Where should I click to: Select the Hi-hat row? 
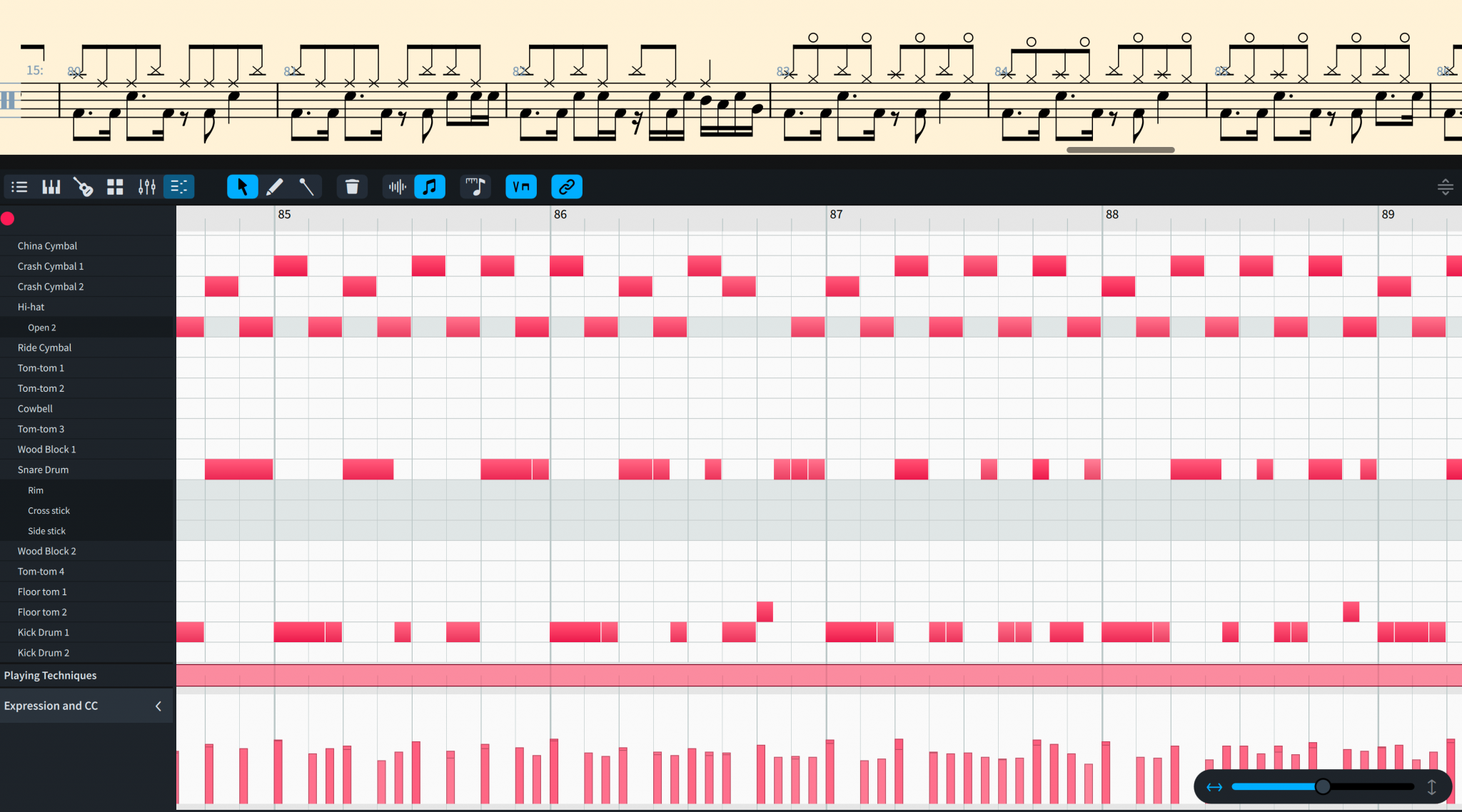(x=88, y=307)
